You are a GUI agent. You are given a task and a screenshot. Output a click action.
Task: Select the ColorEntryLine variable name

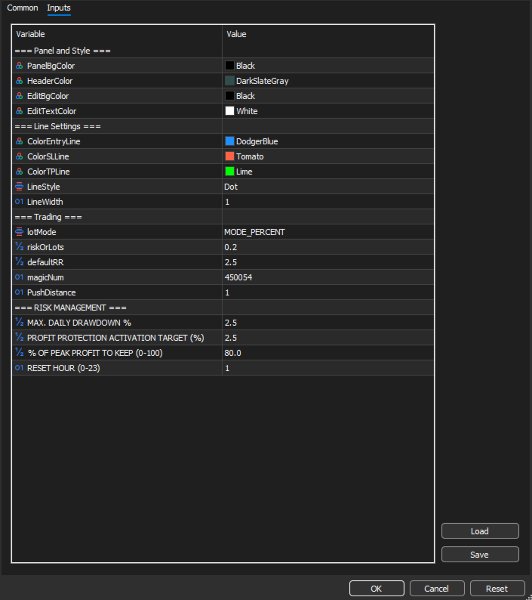[x=54, y=141]
